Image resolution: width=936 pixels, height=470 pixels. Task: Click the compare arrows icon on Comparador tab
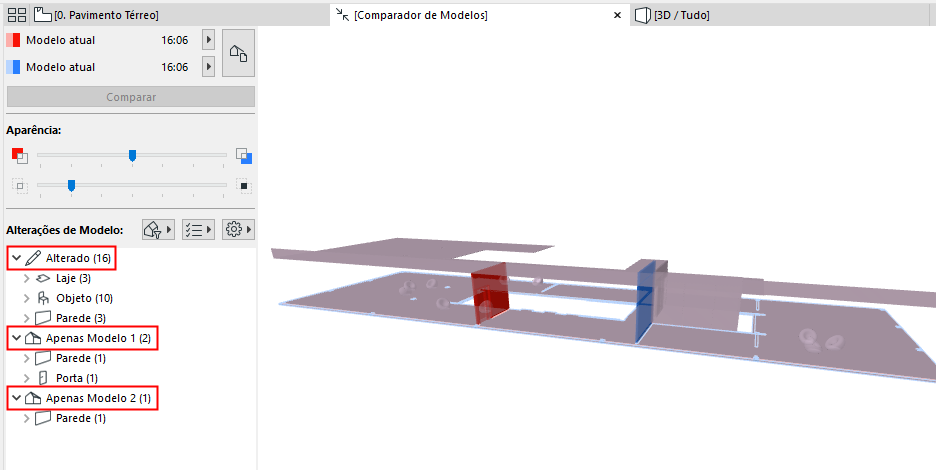point(342,14)
